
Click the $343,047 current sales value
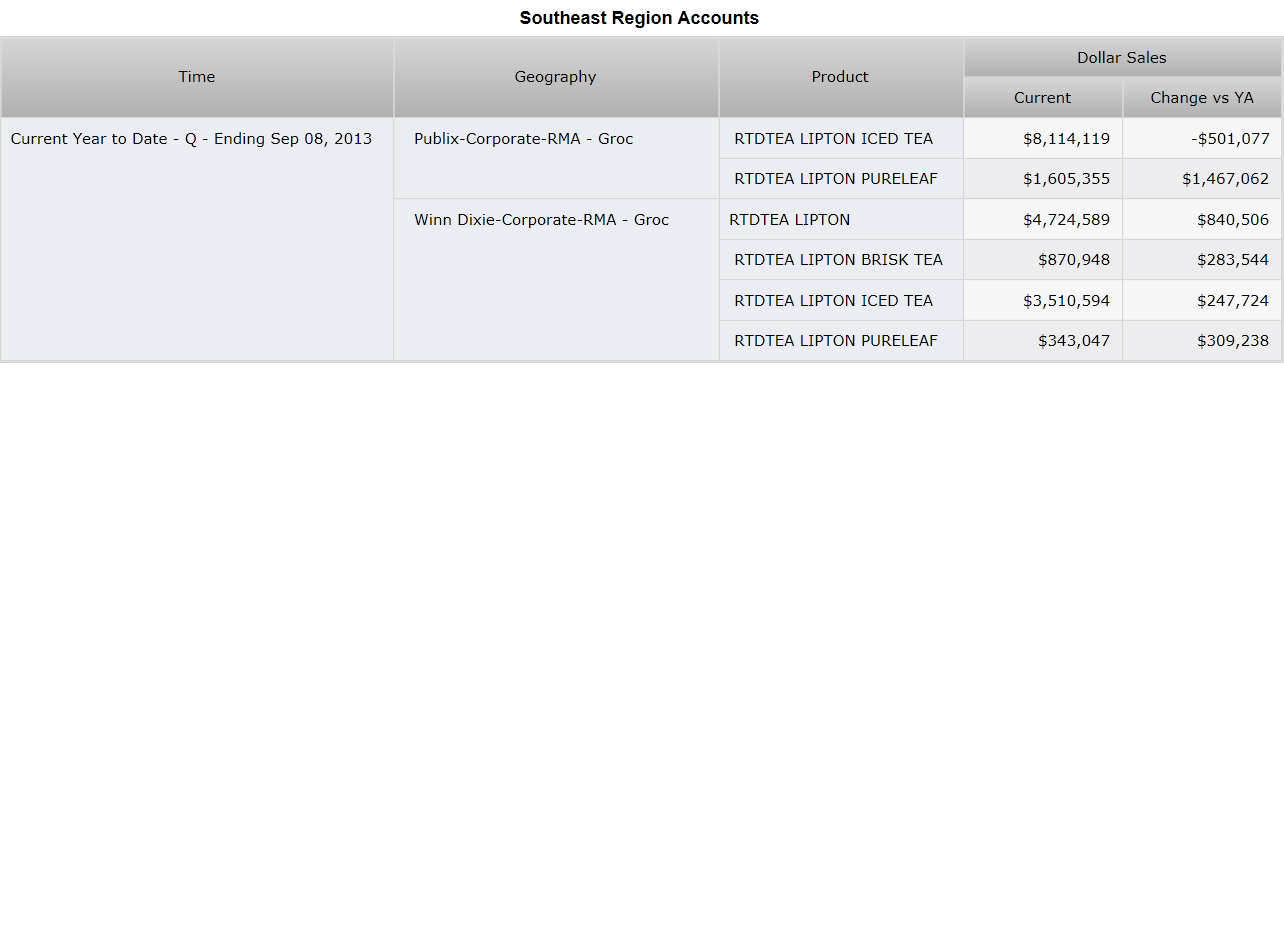click(1043, 341)
